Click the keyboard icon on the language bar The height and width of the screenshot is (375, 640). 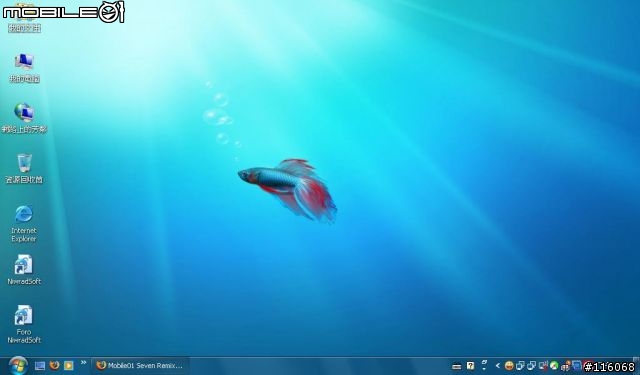coord(457,366)
